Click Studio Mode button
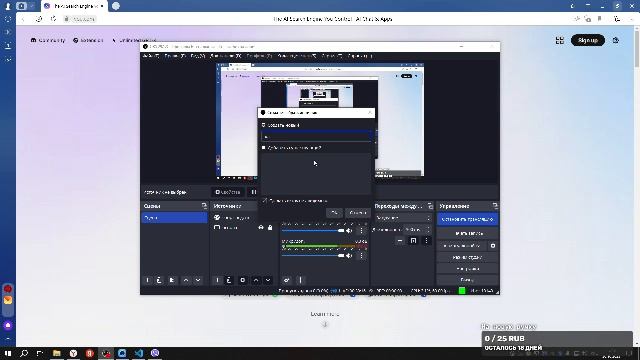 [467, 258]
